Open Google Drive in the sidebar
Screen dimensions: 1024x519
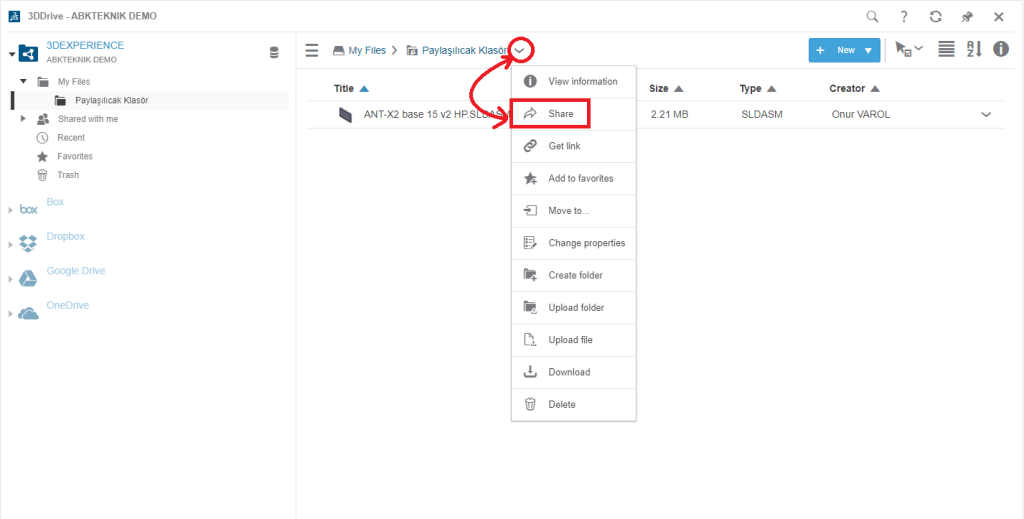tap(75, 271)
